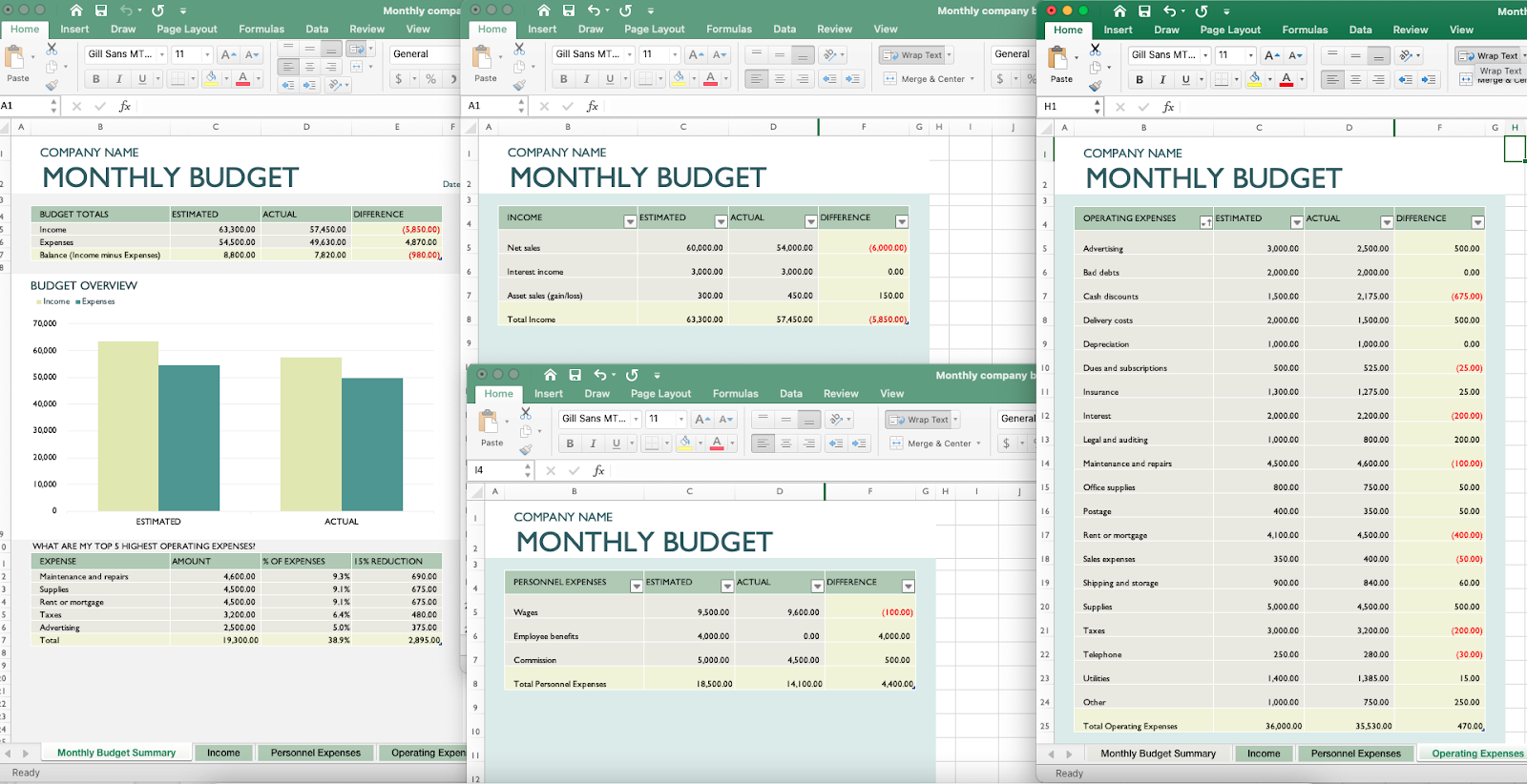
Task: Save the workbook in the Operating Expenses window
Action: [x=1144, y=11]
